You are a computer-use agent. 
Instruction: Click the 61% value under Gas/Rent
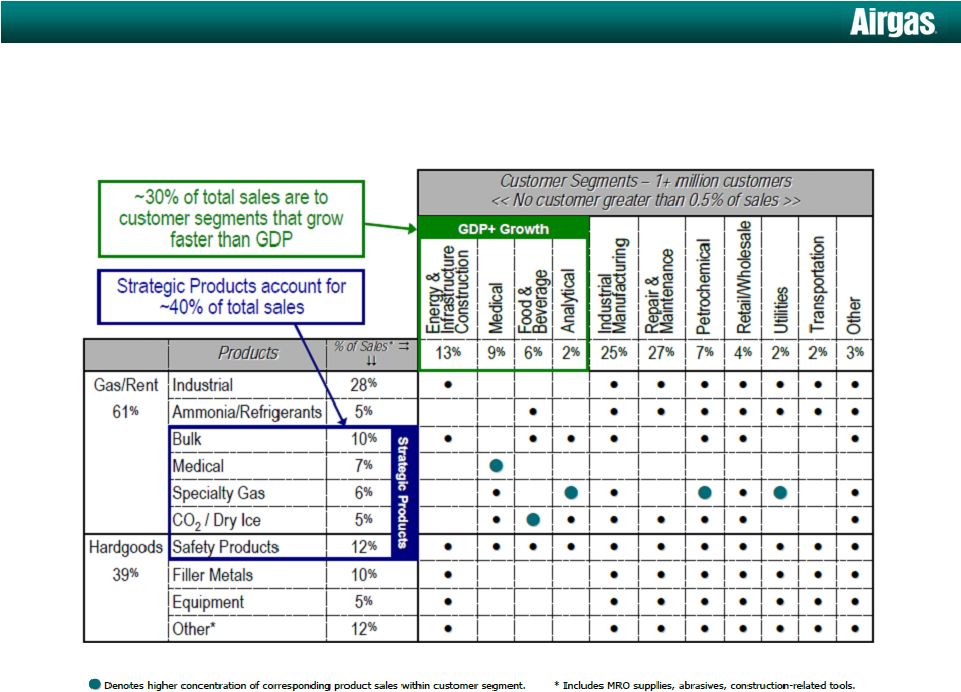125,412
